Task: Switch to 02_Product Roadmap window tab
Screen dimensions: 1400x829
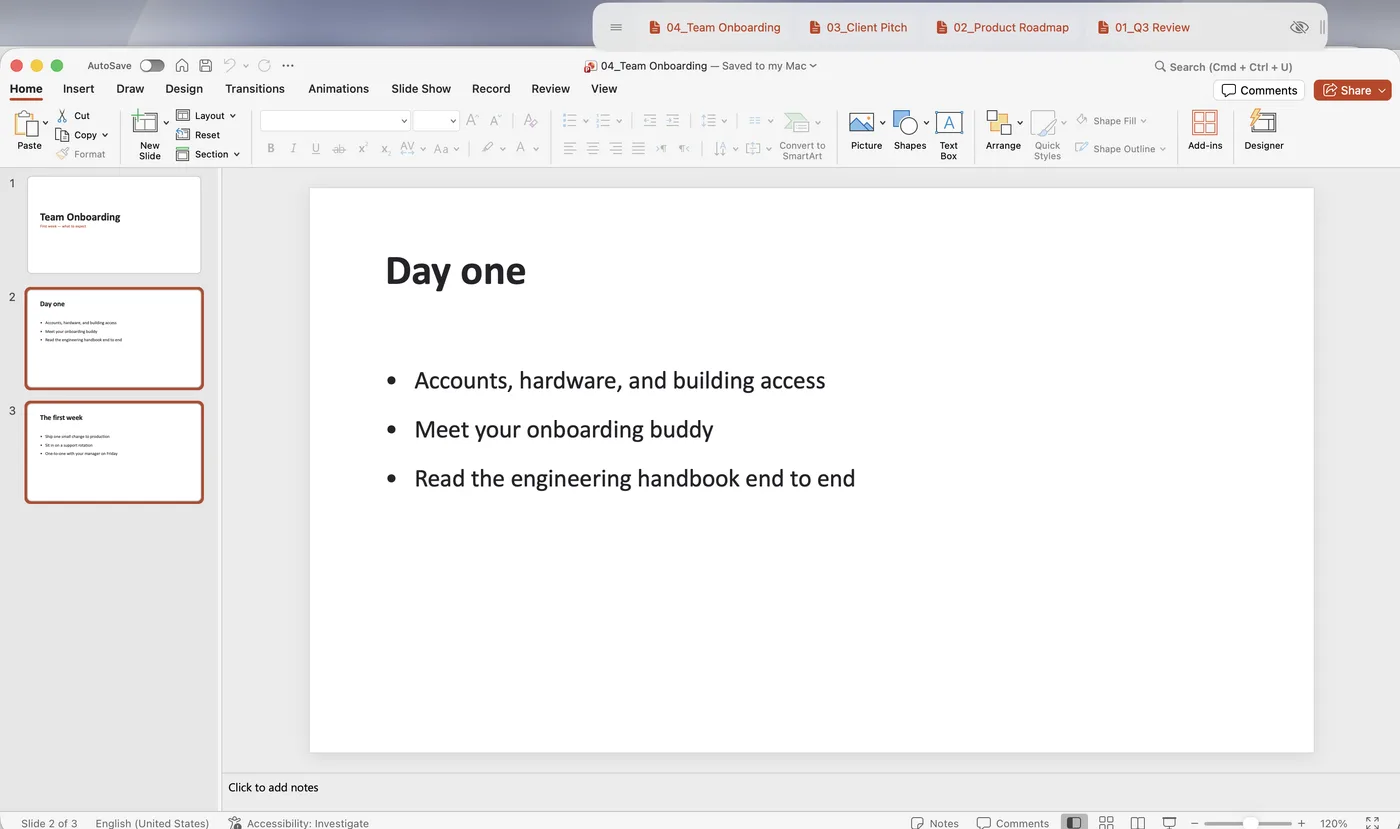Action: click(1002, 27)
